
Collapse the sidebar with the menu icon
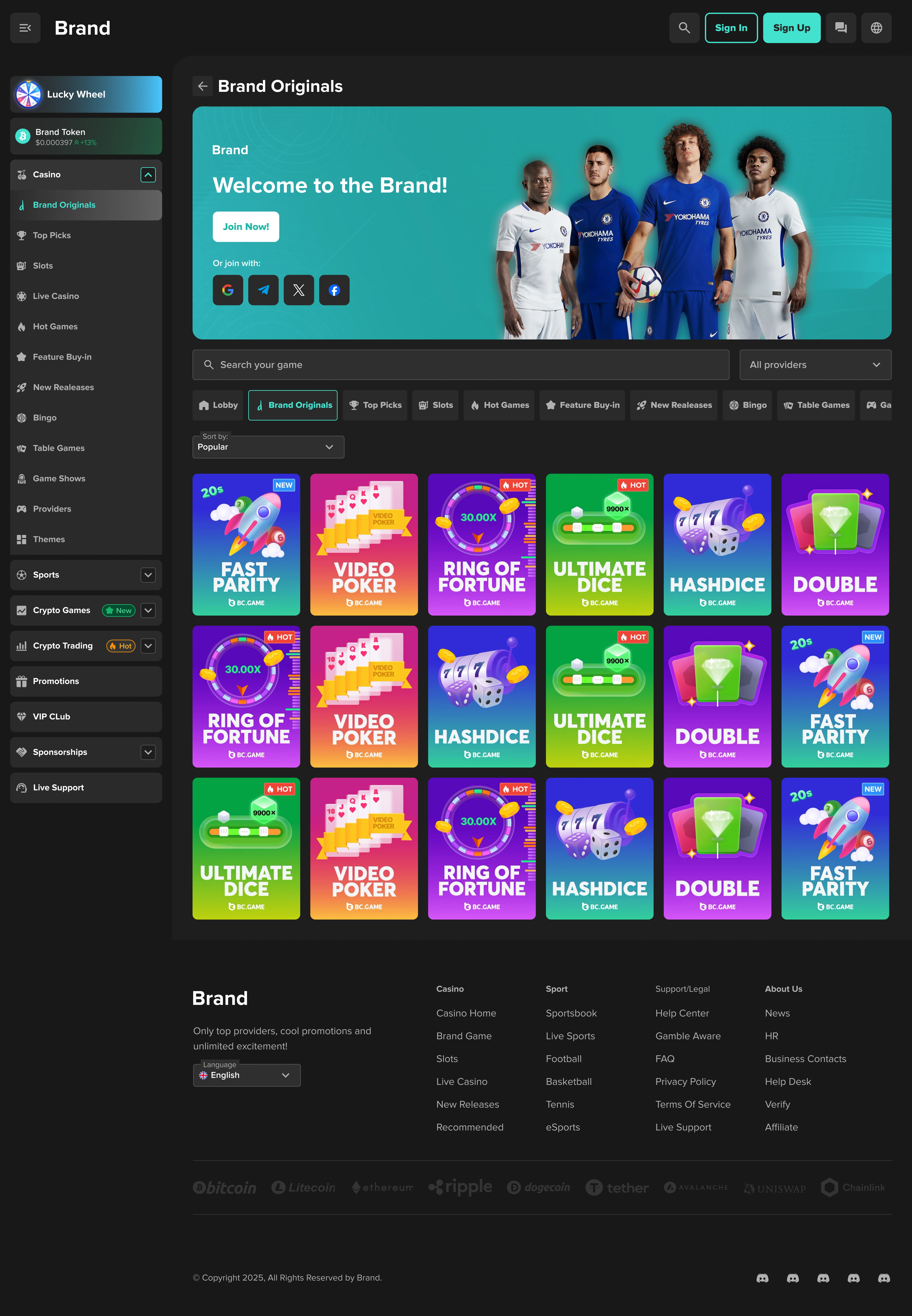click(x=25, y=28)
